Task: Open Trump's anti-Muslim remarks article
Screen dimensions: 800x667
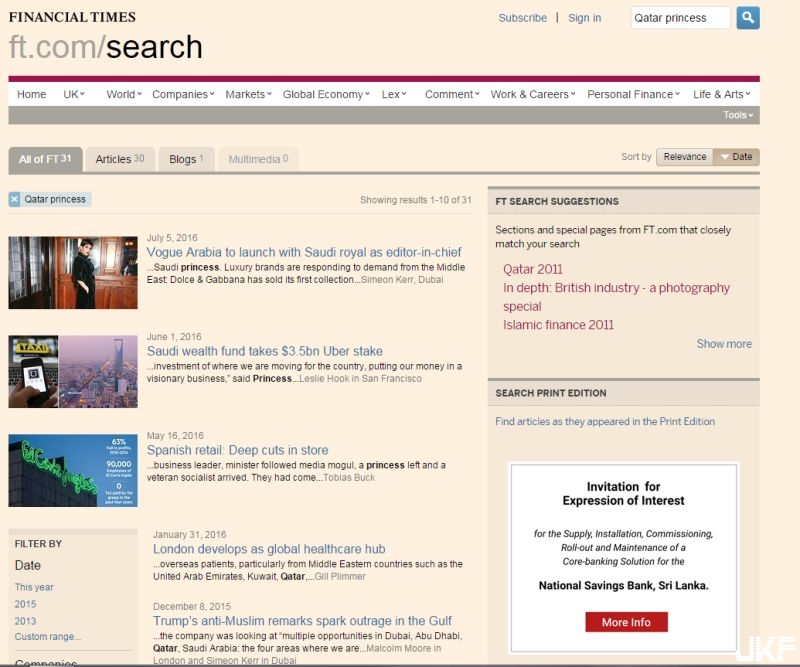Action: (x=303, y=621)
